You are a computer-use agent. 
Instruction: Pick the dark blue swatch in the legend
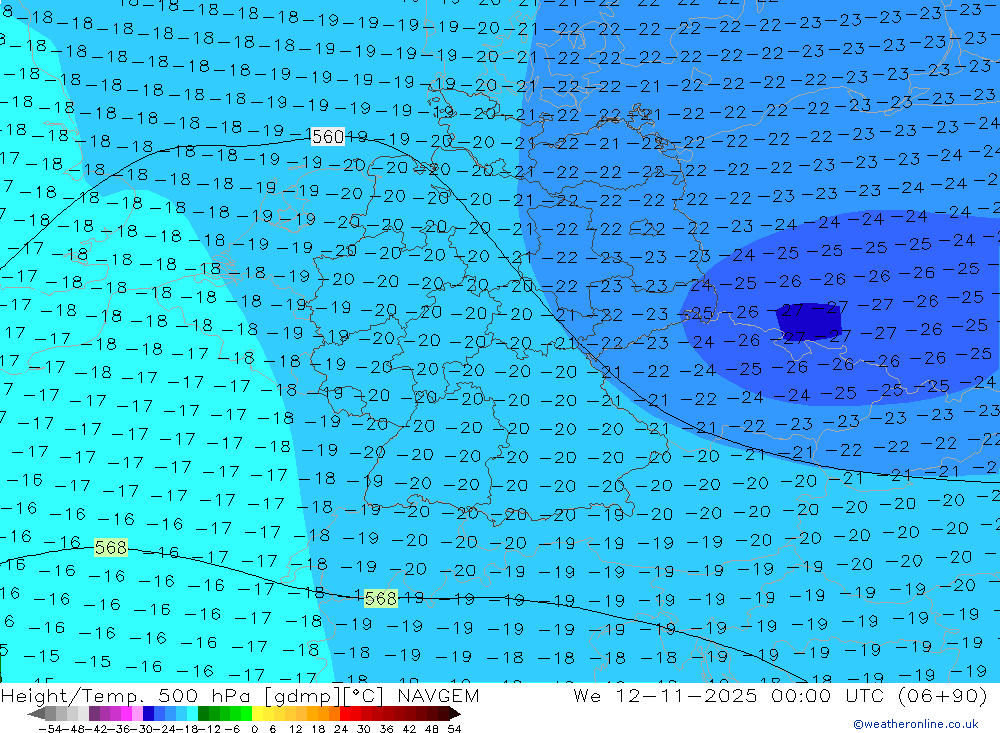[x=149, y=713]
